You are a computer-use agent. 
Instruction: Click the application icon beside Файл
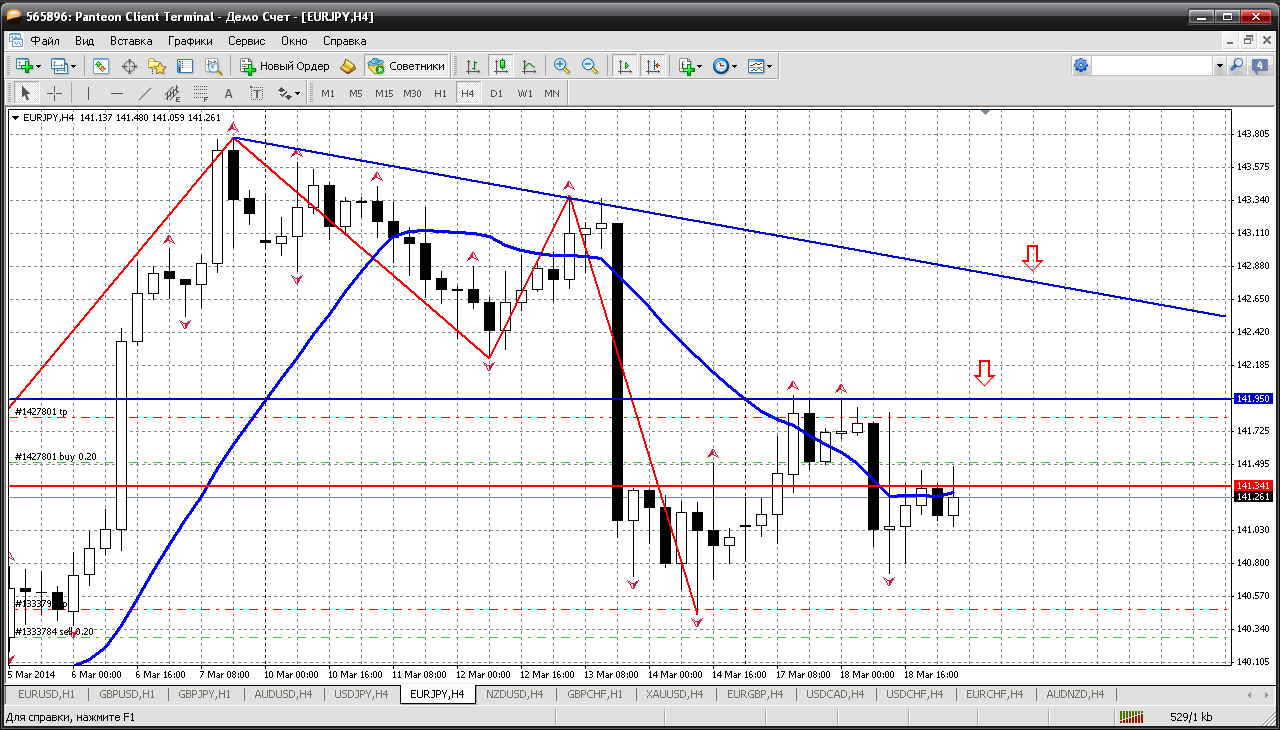click(x=16, y=41)
